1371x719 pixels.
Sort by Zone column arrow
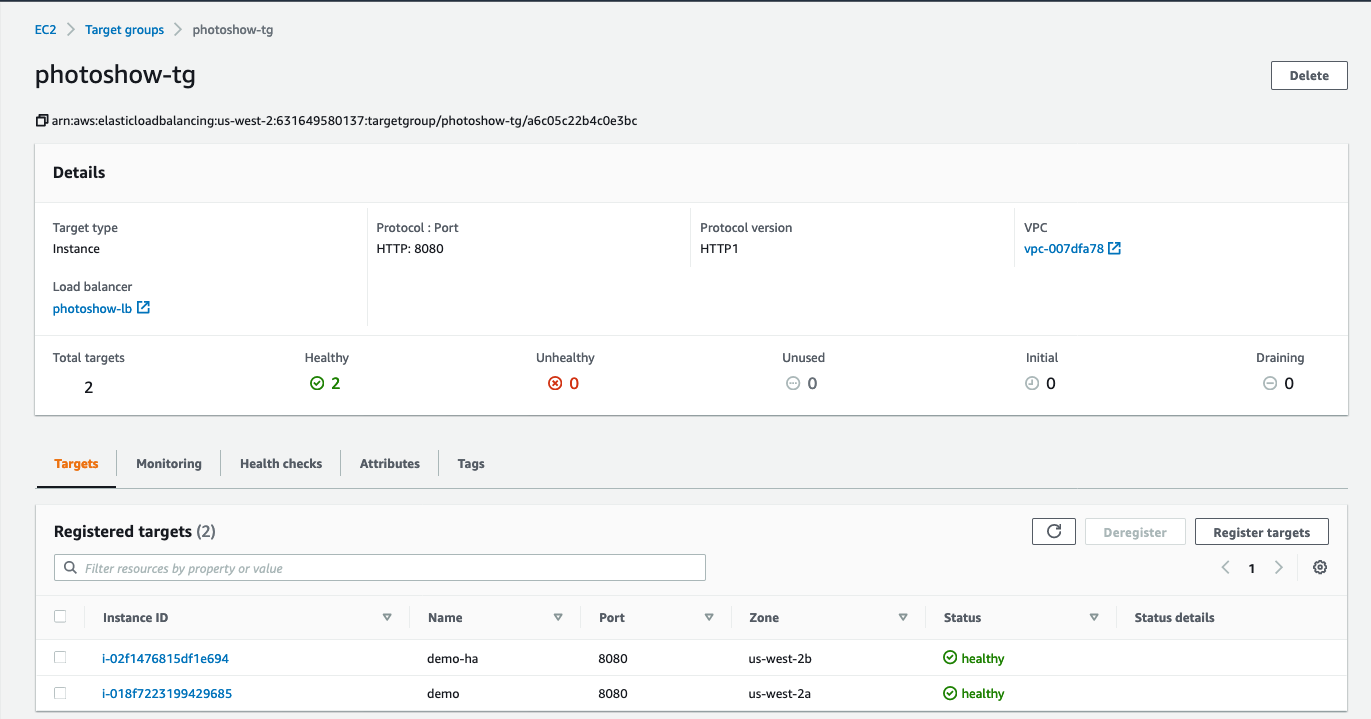[903, 618]
